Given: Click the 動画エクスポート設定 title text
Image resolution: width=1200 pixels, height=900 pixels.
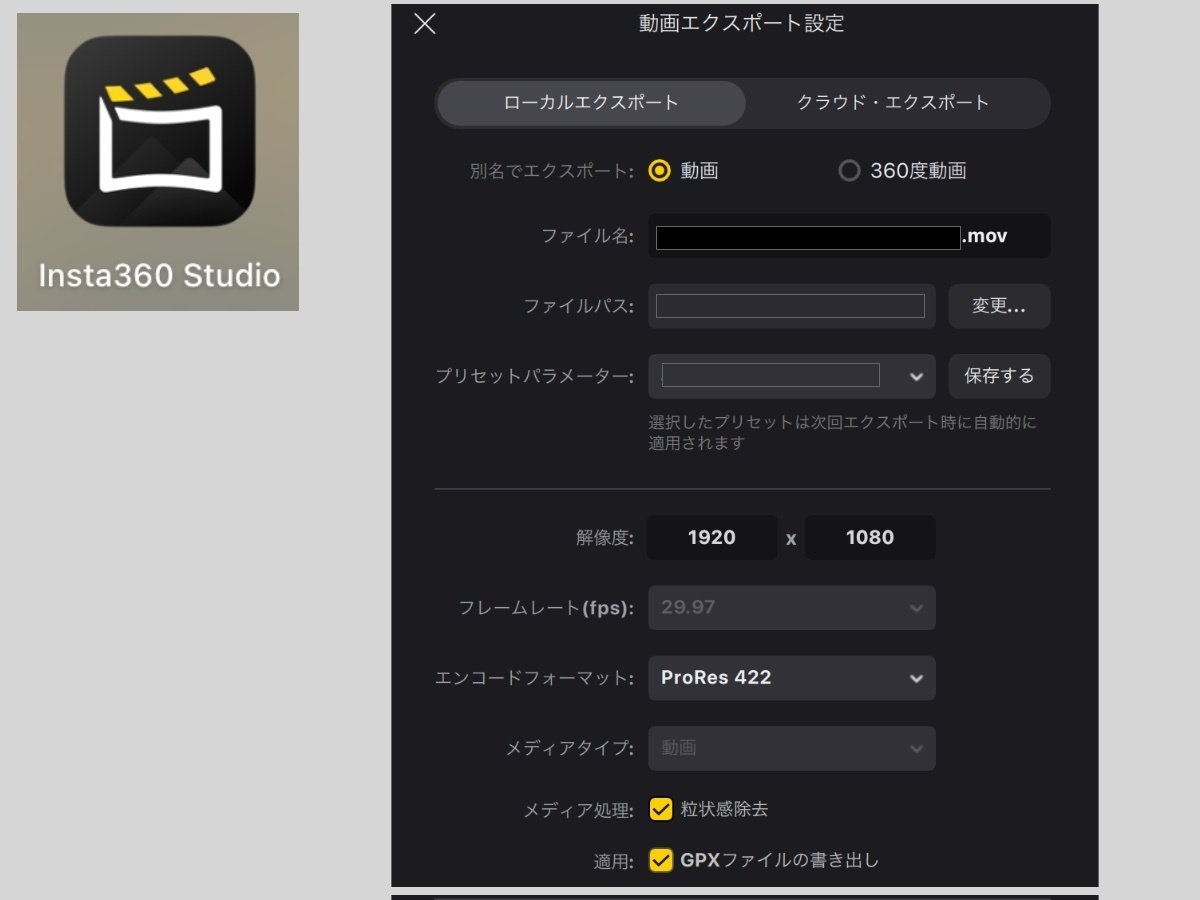Looking at the screenshot, I should [x=742, y=23].
